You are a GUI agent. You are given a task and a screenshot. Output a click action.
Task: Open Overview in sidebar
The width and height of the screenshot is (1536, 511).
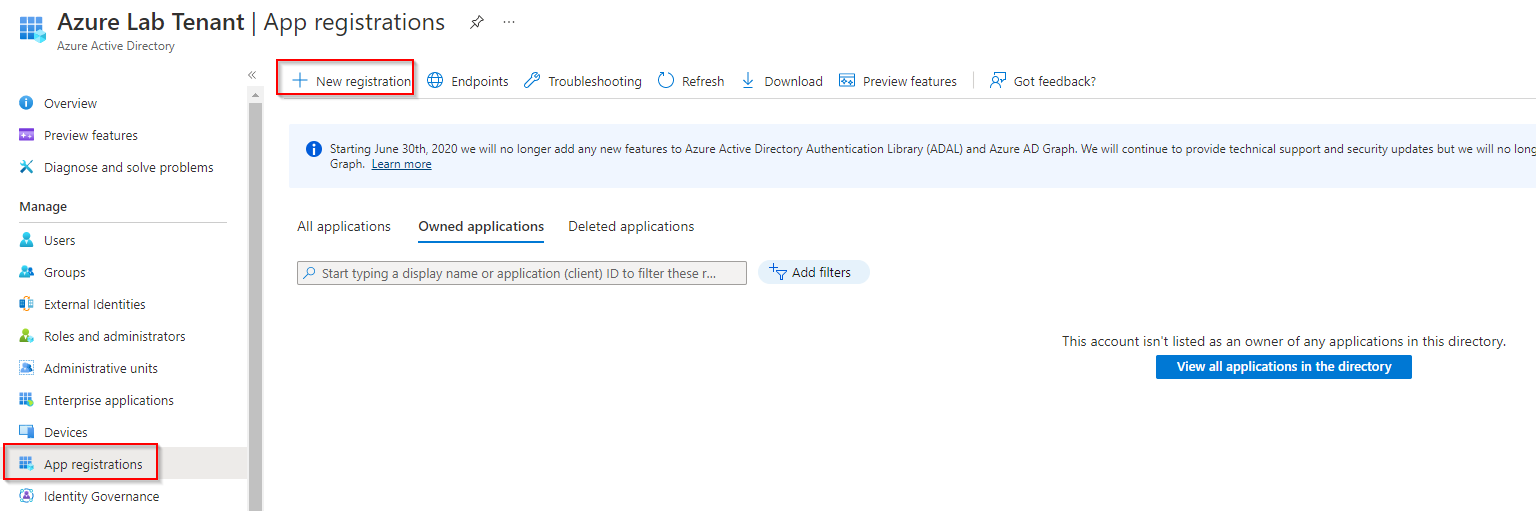[x=70, y=103]
